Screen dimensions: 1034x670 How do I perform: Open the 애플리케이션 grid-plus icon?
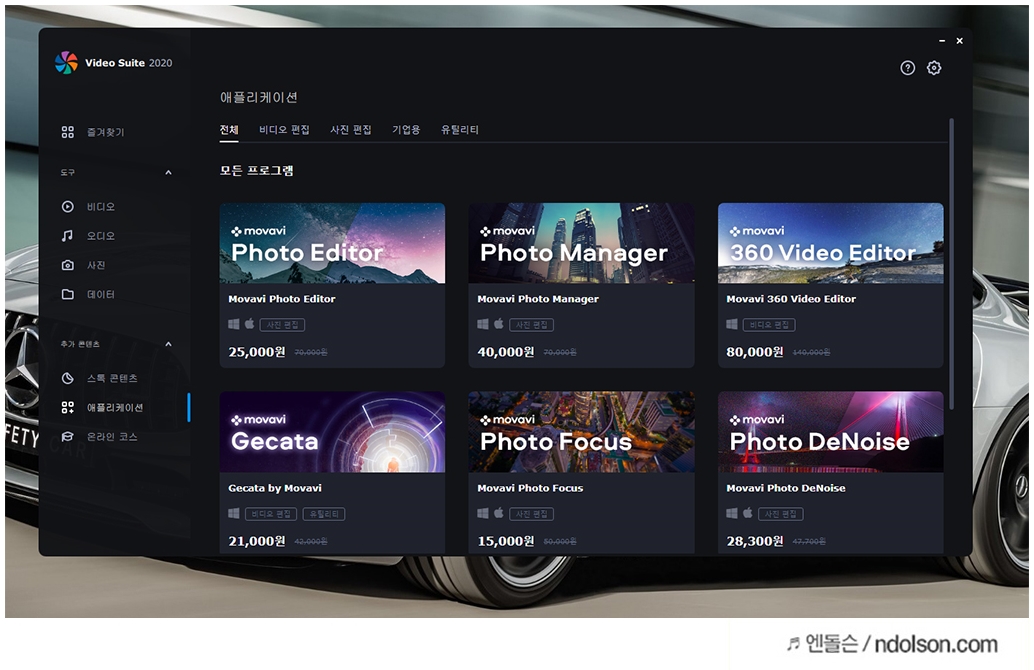(x=67, y=408)
